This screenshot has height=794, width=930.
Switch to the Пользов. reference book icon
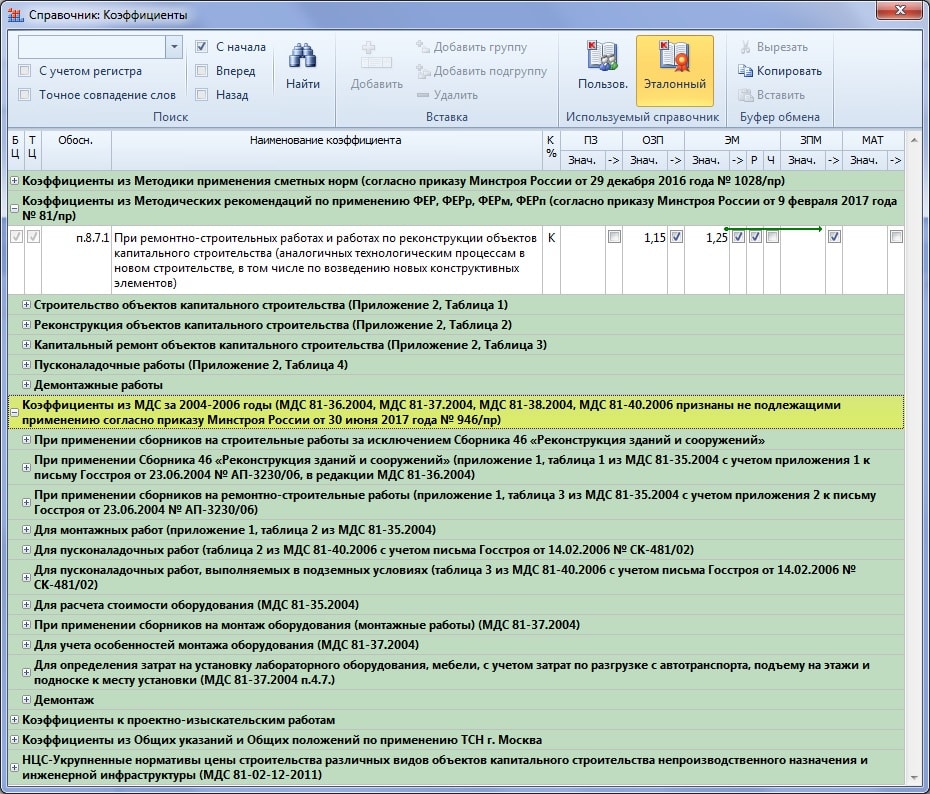click(602, 56)
